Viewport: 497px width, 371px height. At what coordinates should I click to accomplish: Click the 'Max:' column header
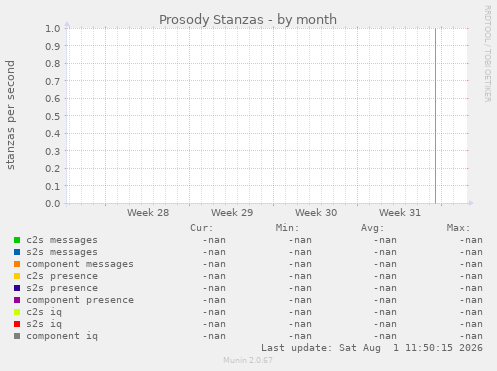tap(458, 228)
